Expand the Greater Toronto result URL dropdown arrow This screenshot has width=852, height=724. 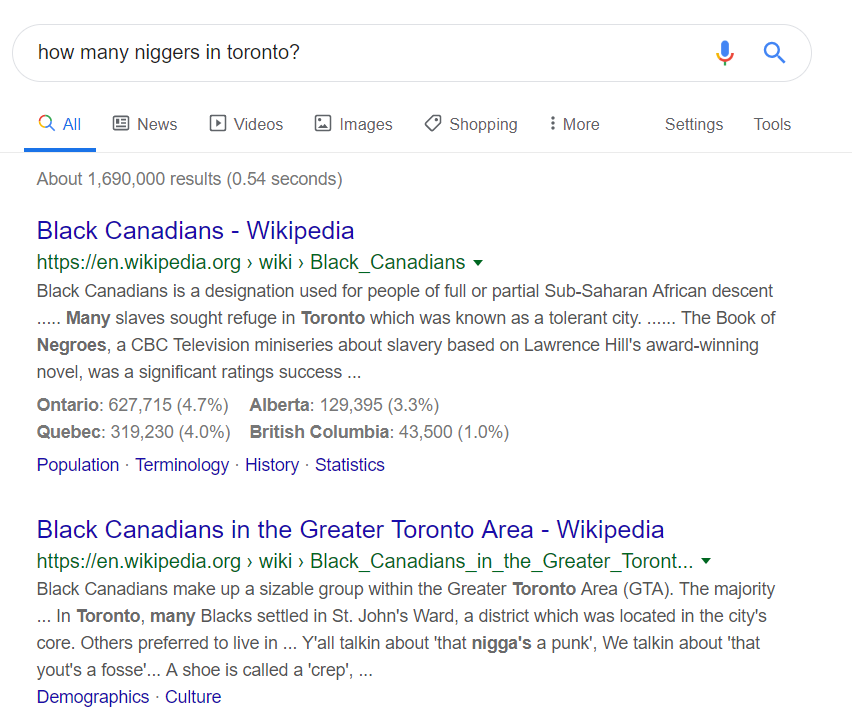tap(706, 561)
